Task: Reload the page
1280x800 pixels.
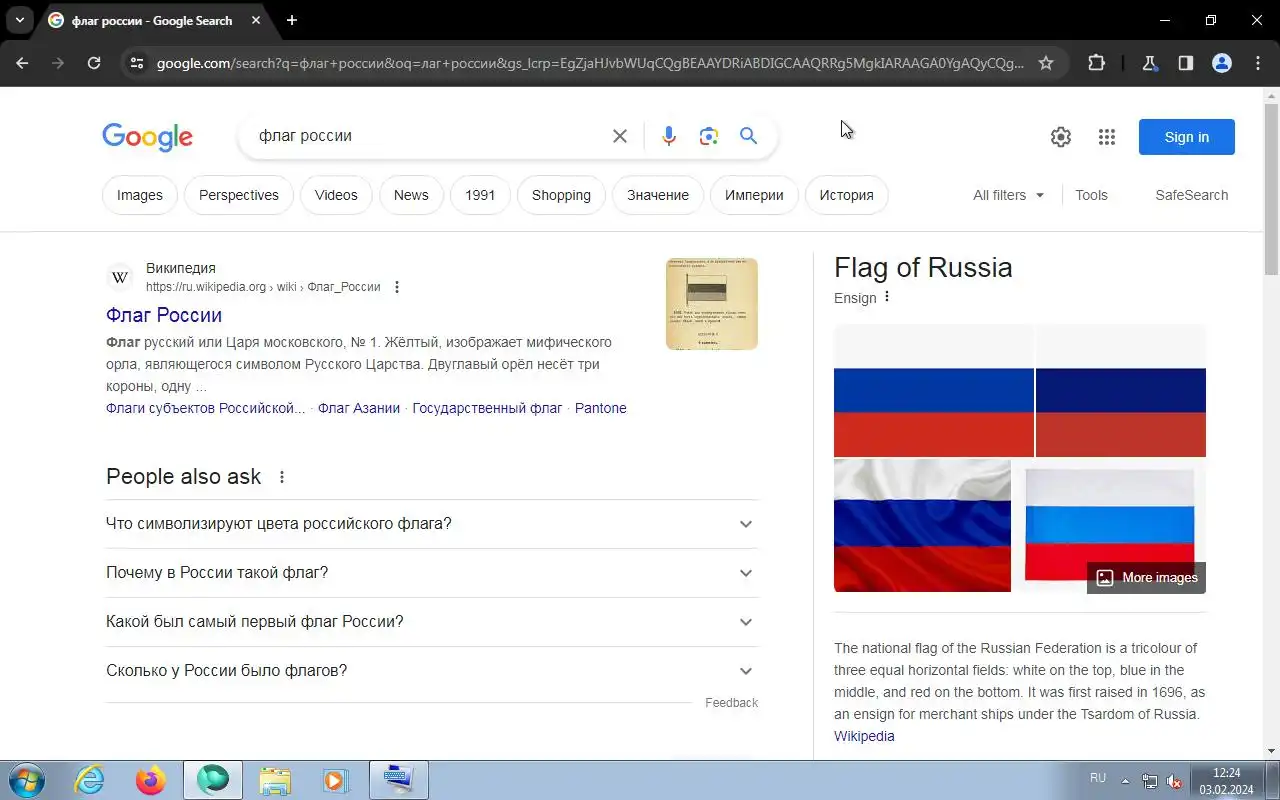Action: click(x=94, y=63)
